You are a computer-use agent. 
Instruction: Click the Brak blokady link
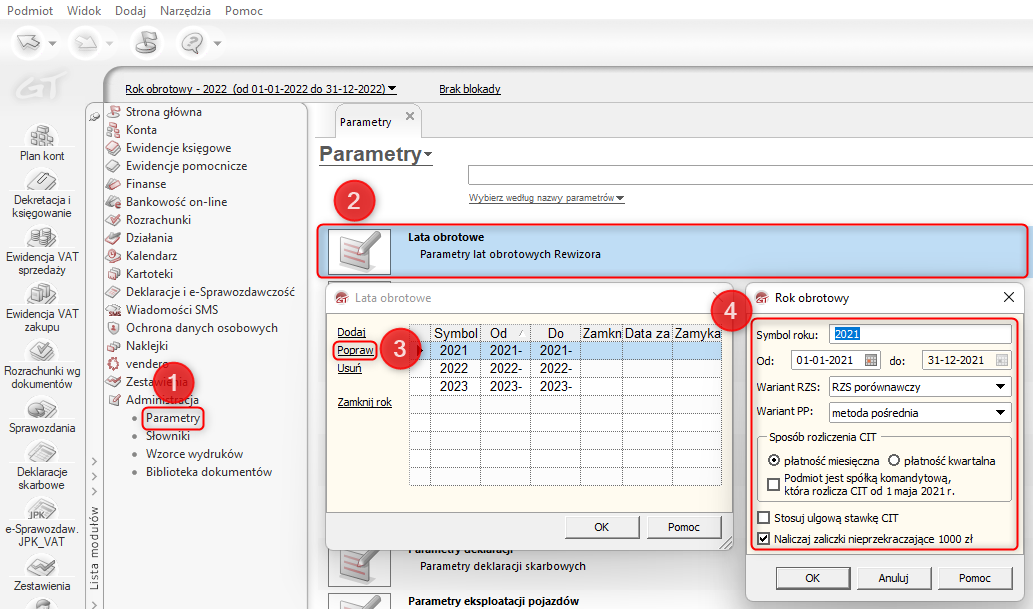(x=470, y=89)
